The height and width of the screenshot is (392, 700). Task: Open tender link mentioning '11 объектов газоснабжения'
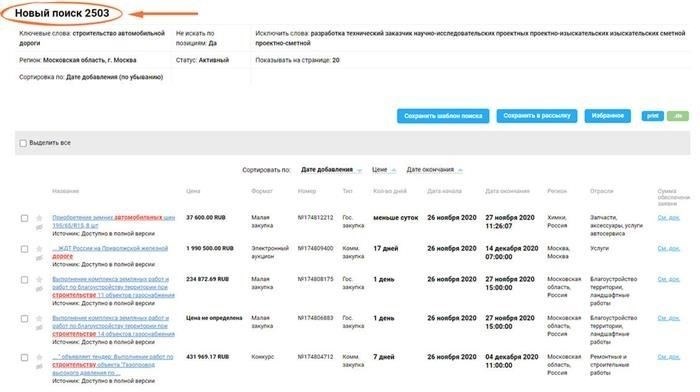tap(113, 287)
